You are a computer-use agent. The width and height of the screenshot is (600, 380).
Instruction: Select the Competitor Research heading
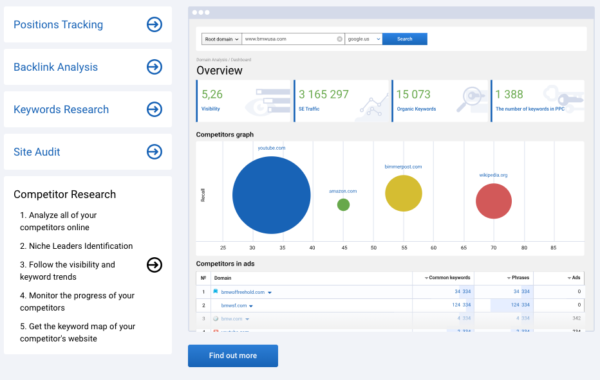pyautogui.click(x=65, y=194)
